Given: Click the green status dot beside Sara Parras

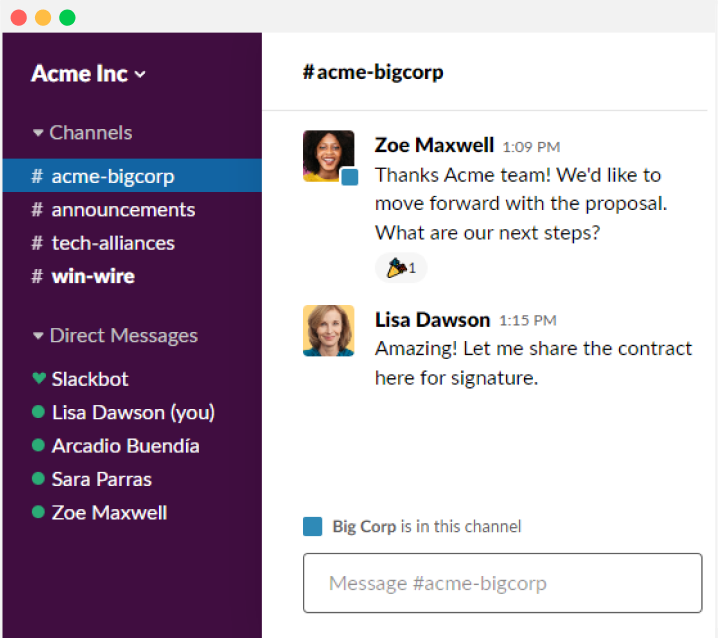Looking at the screenshot, I should click(x=39, y=479).
